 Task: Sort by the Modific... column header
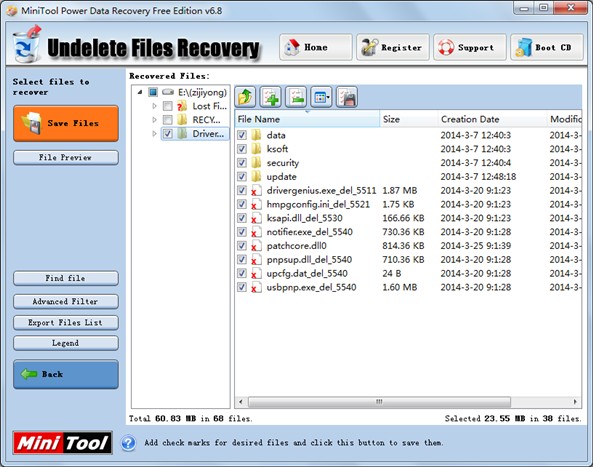(564, 119)
